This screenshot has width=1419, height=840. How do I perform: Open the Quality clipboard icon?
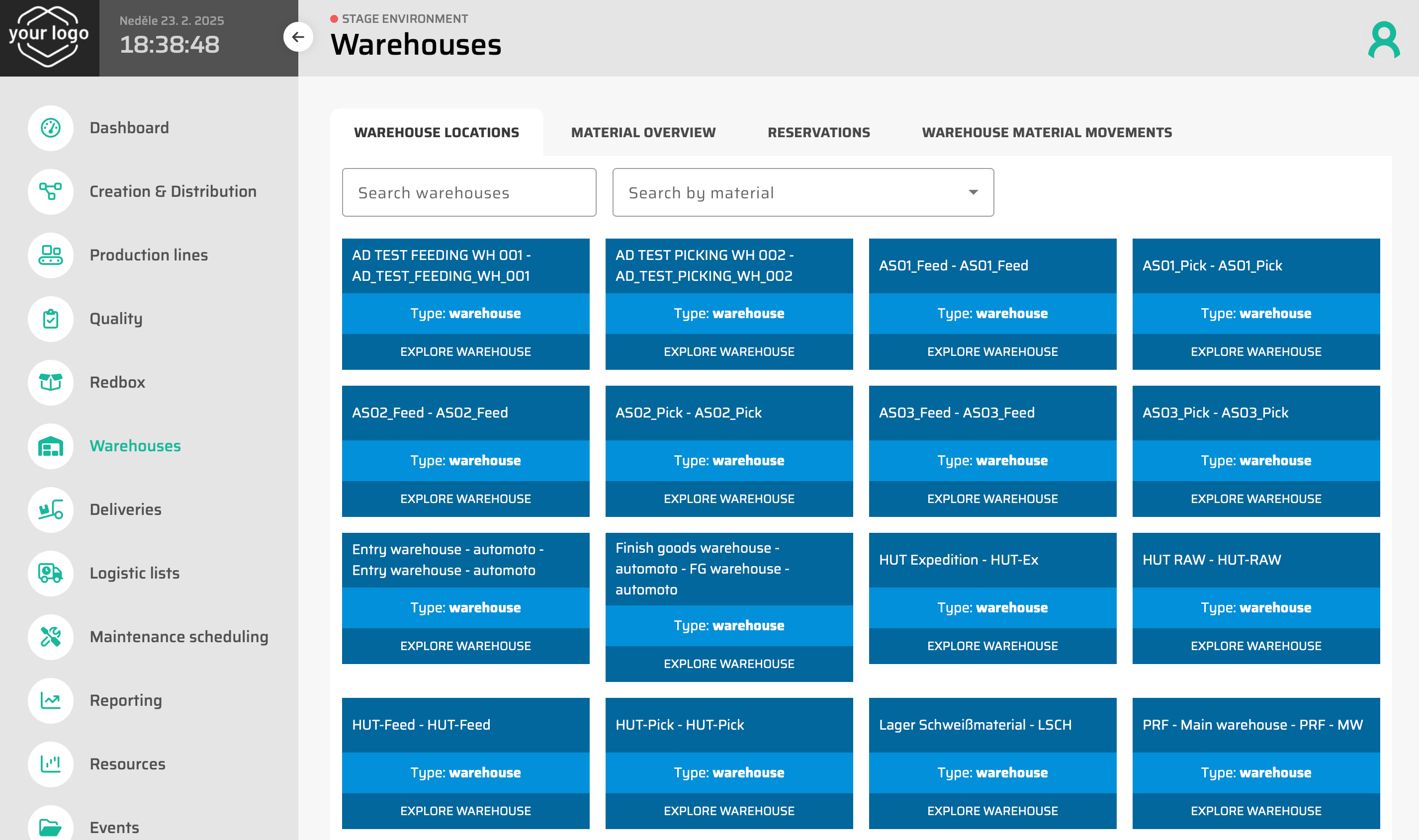(50, 319)
